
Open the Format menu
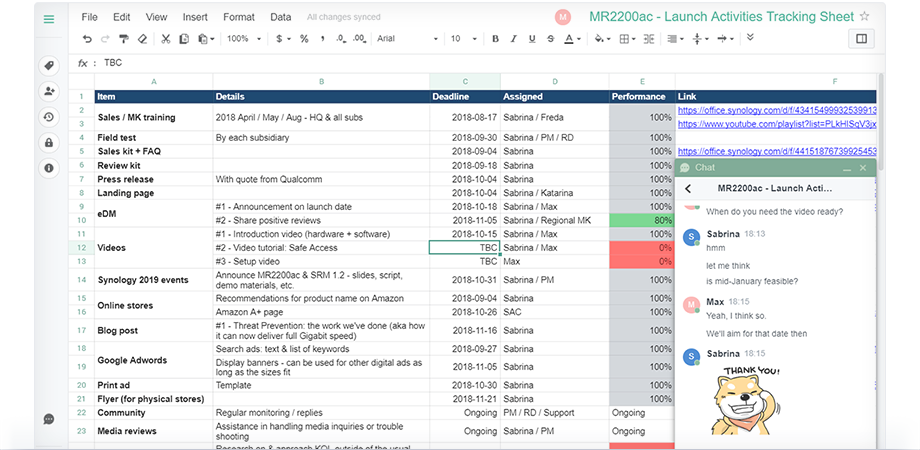[x=239, y=17]
